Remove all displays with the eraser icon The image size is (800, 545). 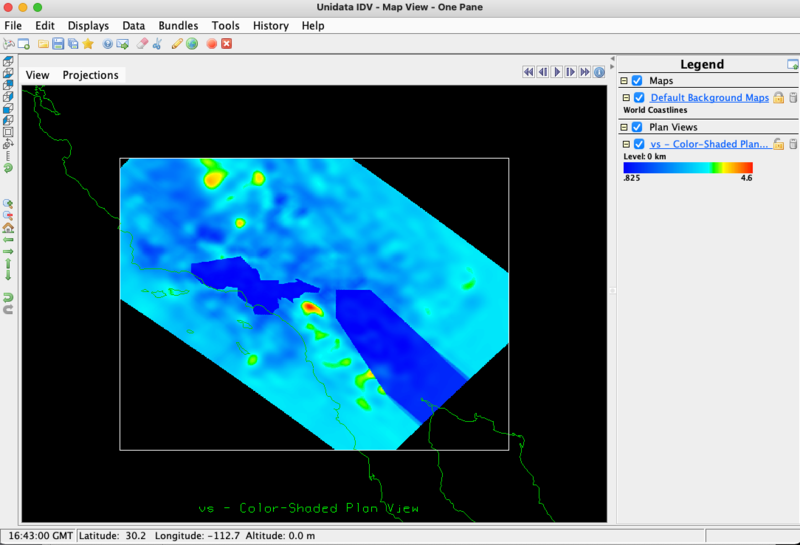coord(142,44)
